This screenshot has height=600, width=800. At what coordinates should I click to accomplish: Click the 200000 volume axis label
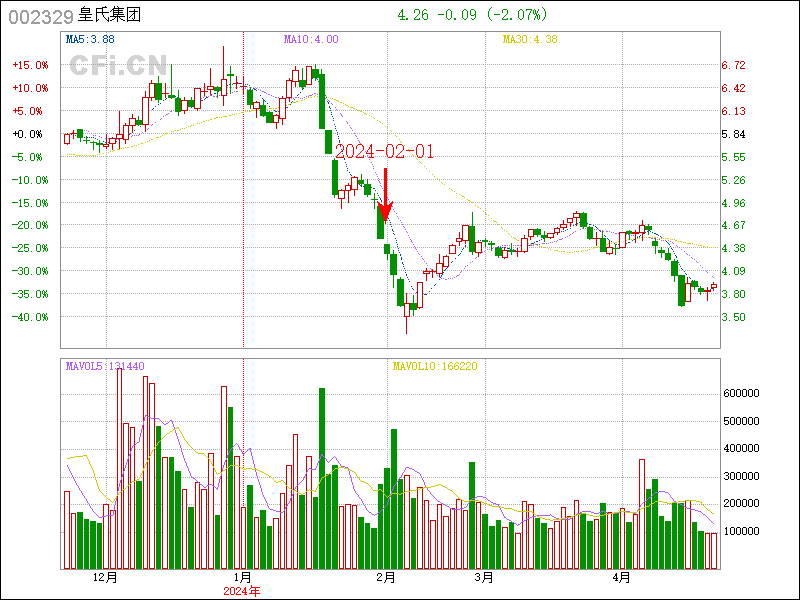coord(741,504)
